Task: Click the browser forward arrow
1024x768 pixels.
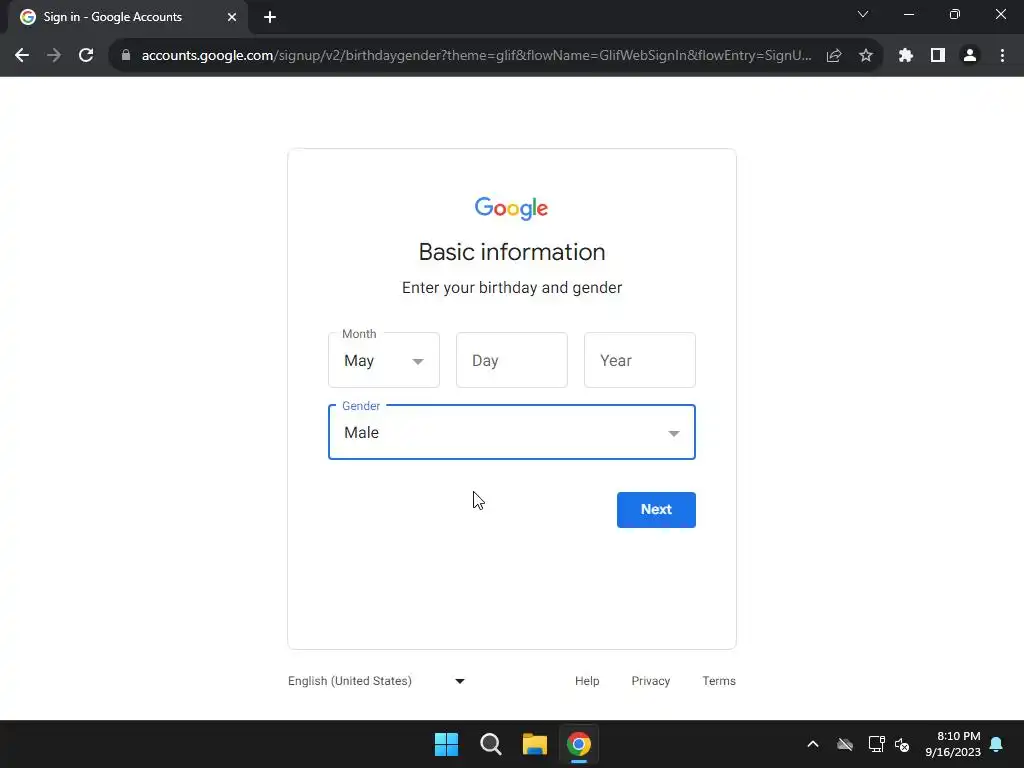Action: coord(54,56)
